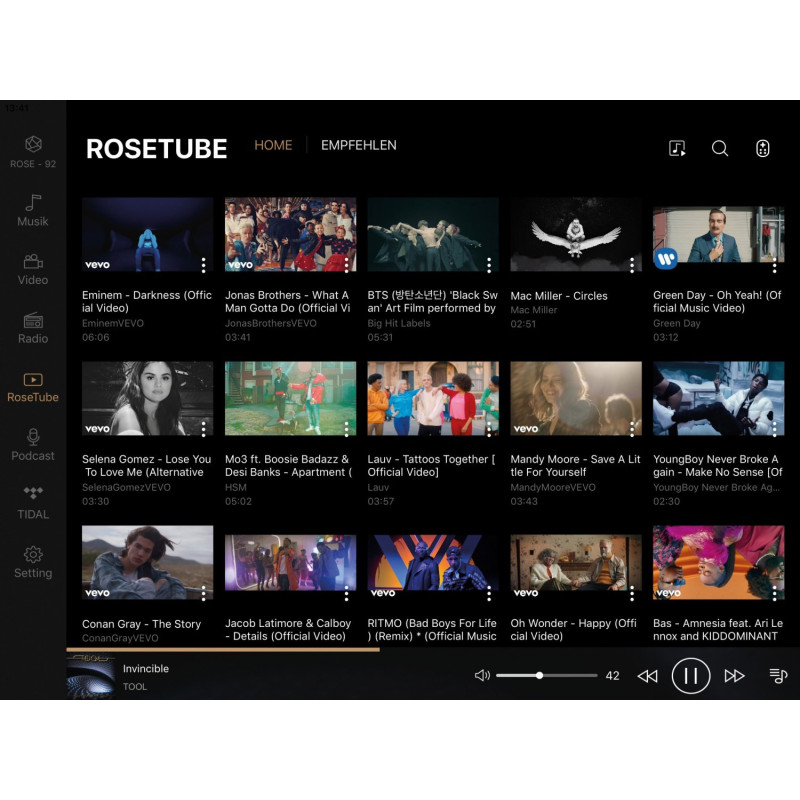The height and width of the screenshot is (800, 800).
Task: Open options menu on Bas Amnesia video
Action: tap(774, 593)
